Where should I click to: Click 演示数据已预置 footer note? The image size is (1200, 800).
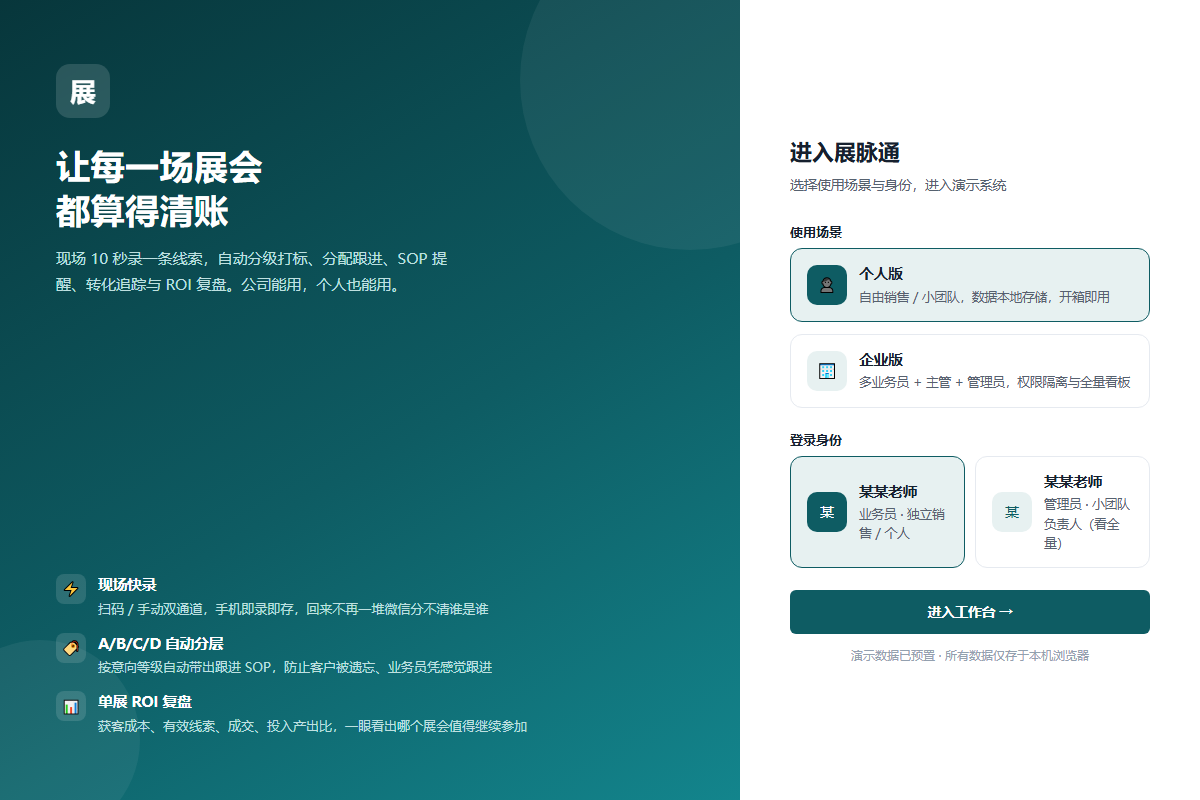[x=970, y=656]
